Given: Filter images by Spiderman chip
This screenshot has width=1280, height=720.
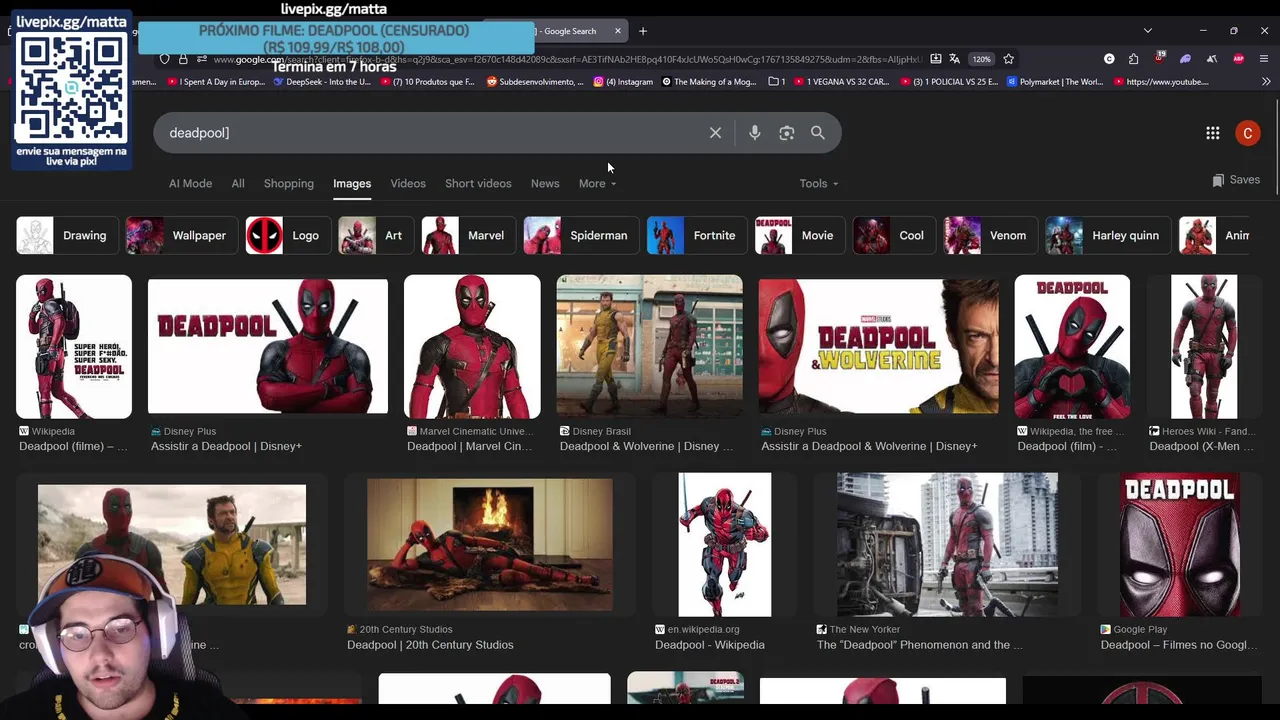Looking at the screenshot, I should click(x=581, y=236).
